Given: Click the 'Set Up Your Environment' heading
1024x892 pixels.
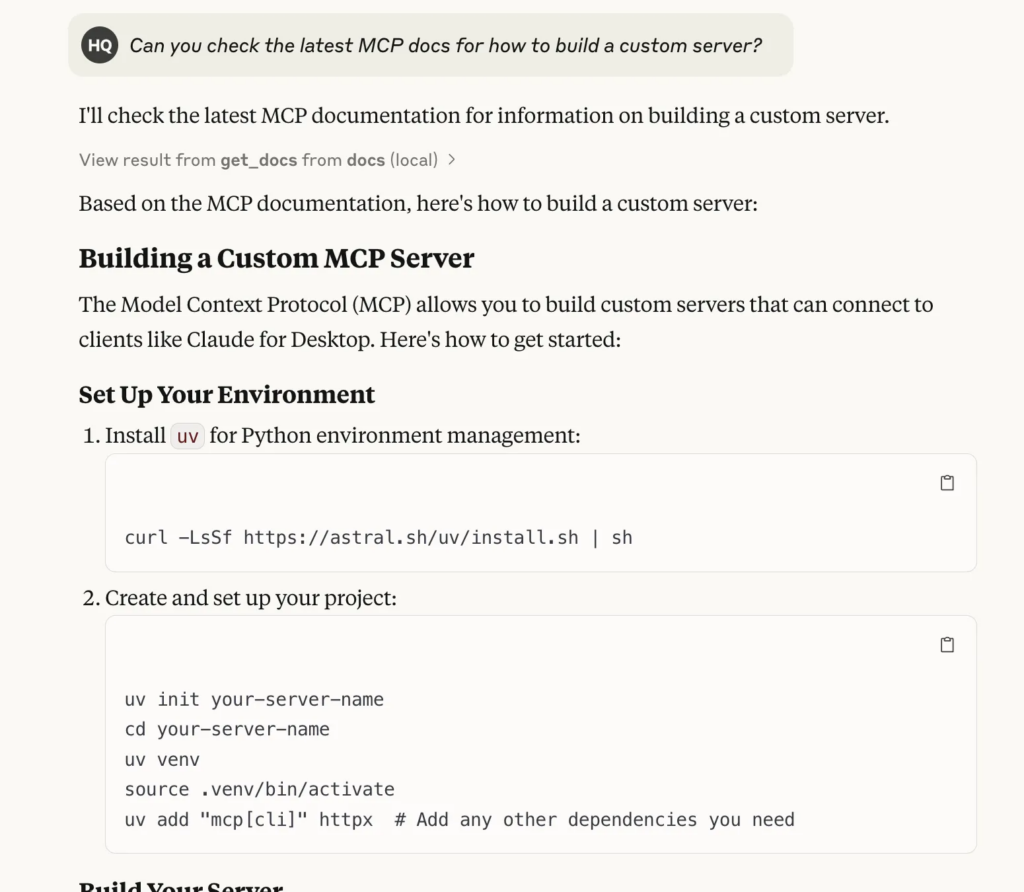Looking at the screenshot, I should [x=227, y=394].
